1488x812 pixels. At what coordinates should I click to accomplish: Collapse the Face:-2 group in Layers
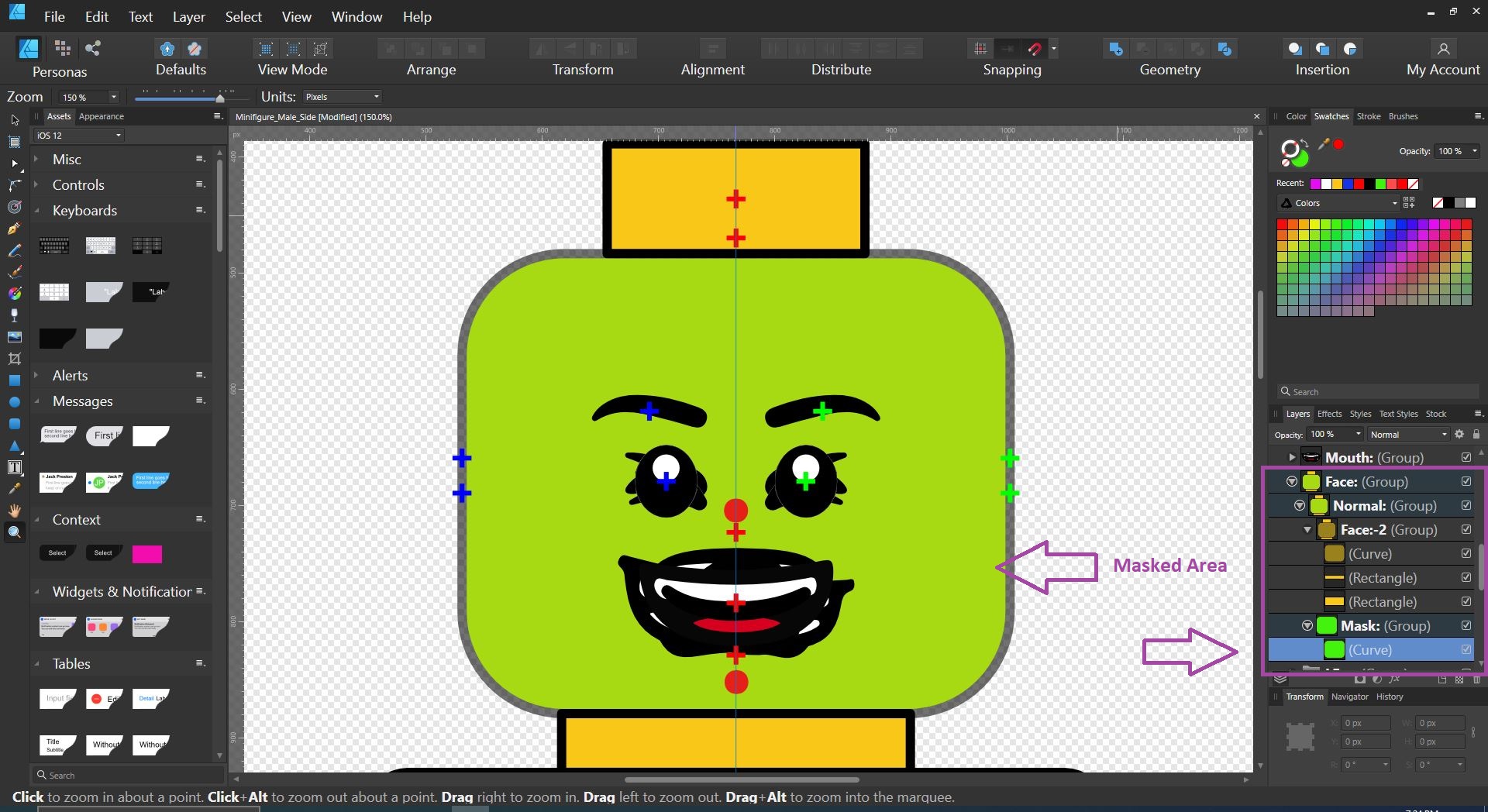1307,530
